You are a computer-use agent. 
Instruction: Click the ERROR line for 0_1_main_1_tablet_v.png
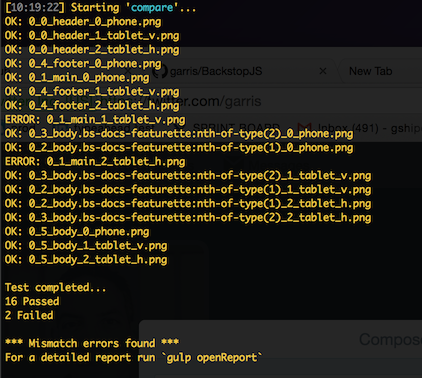(95, 119)
